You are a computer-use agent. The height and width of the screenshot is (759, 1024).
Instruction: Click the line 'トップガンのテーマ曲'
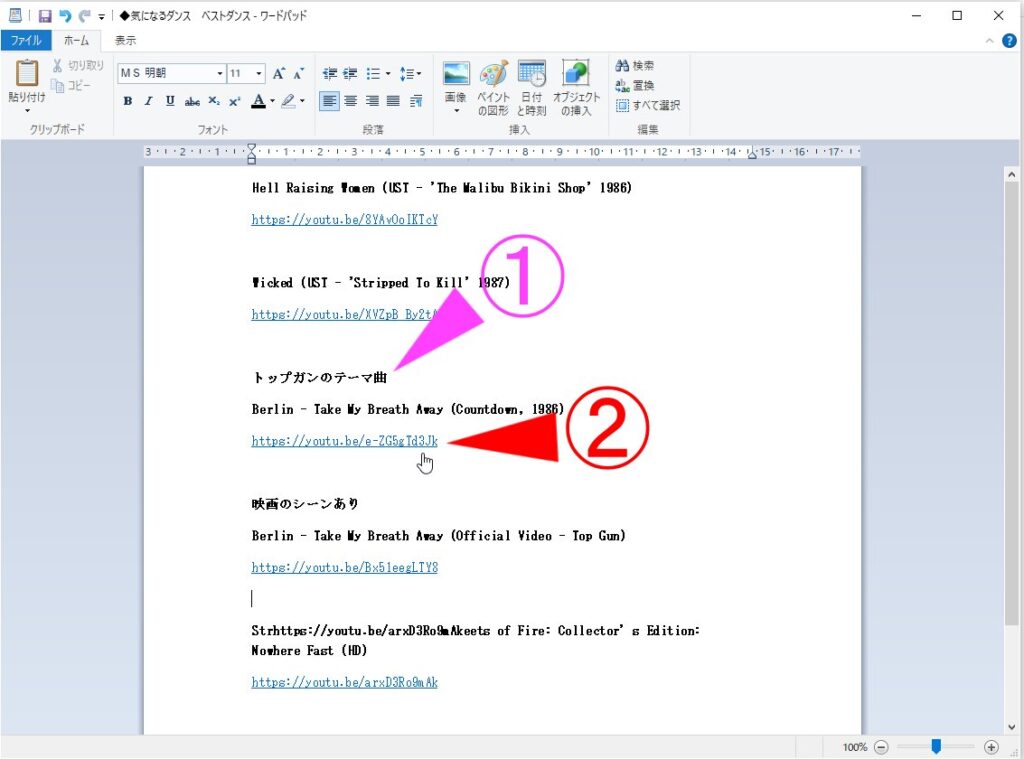pos(319,378)
